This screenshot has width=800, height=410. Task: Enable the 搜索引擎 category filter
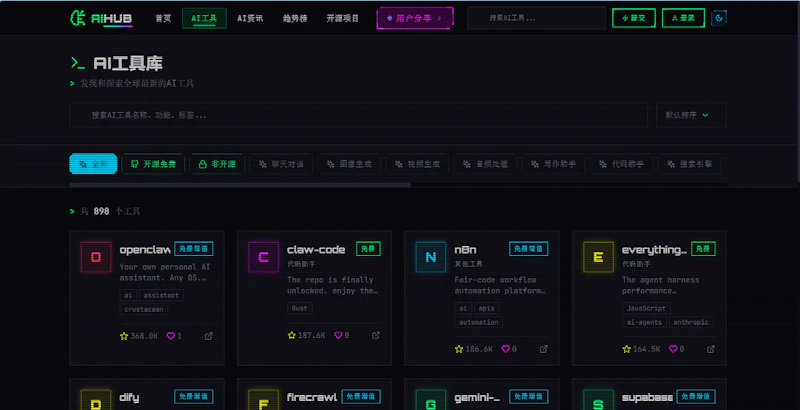[x=690, y=164]
